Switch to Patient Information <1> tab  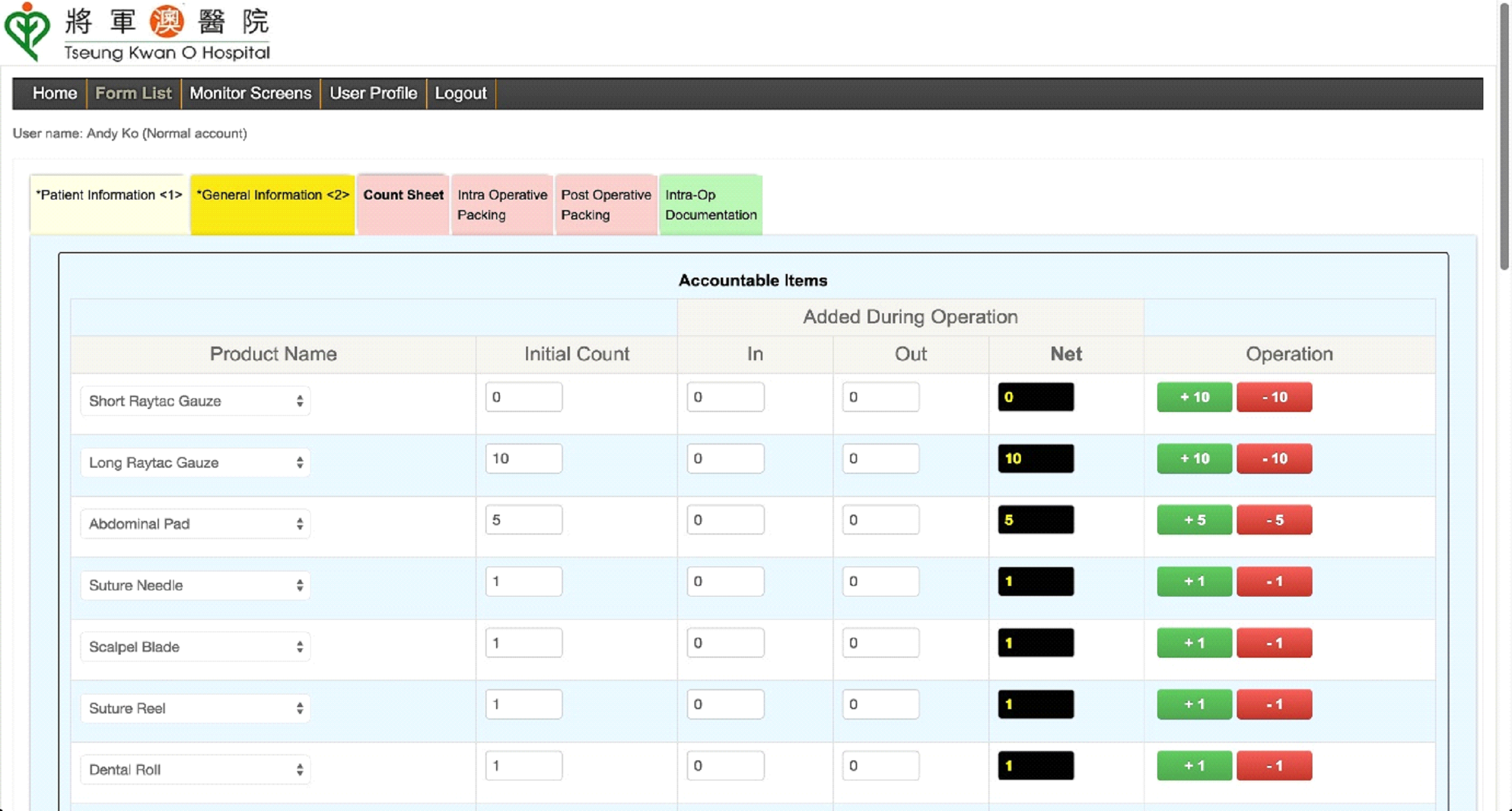pyautogui.click(x=109, y=204)
